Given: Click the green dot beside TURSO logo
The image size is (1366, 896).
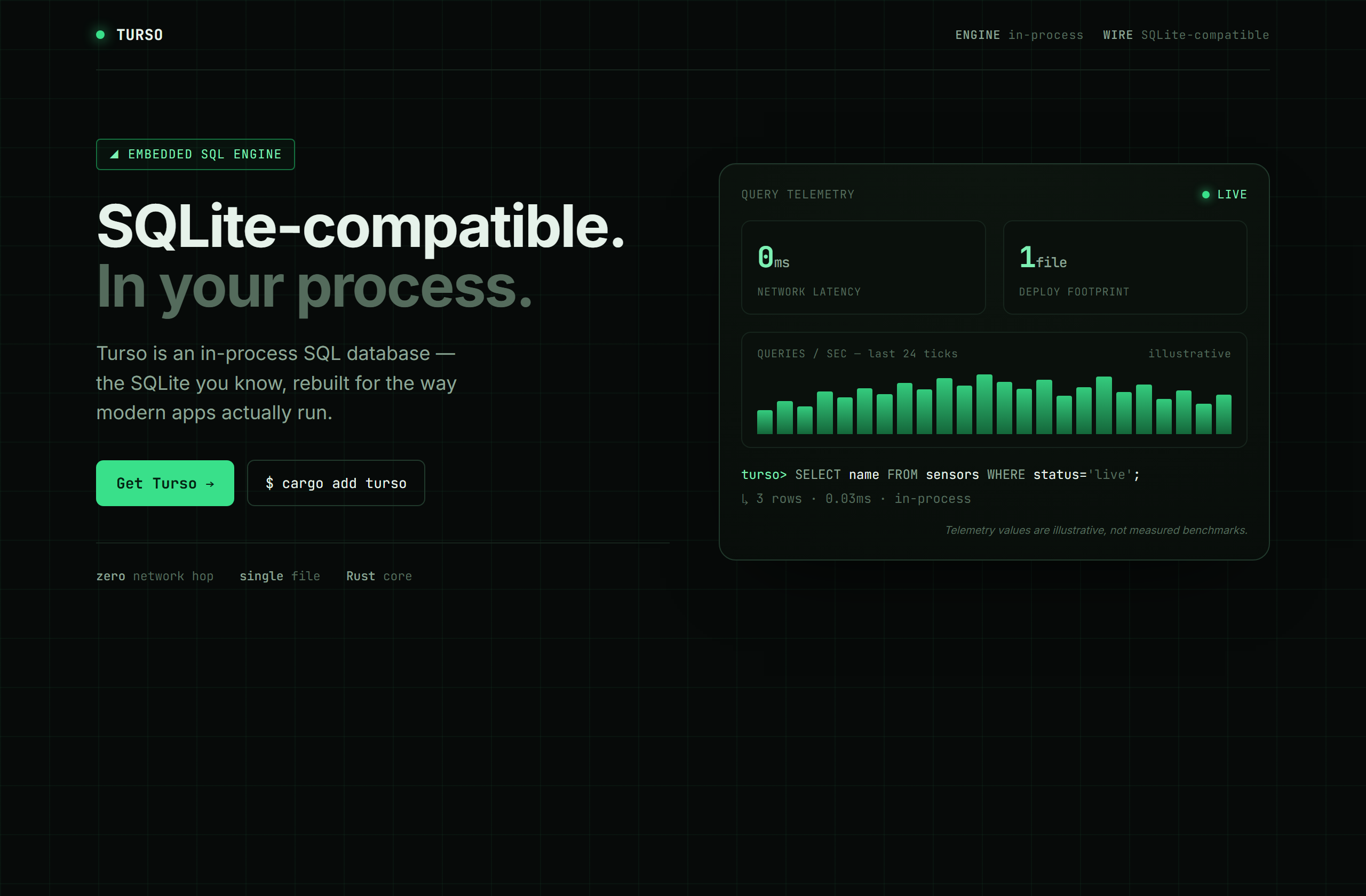Looking at the screenshot, I should pos(100,35).
